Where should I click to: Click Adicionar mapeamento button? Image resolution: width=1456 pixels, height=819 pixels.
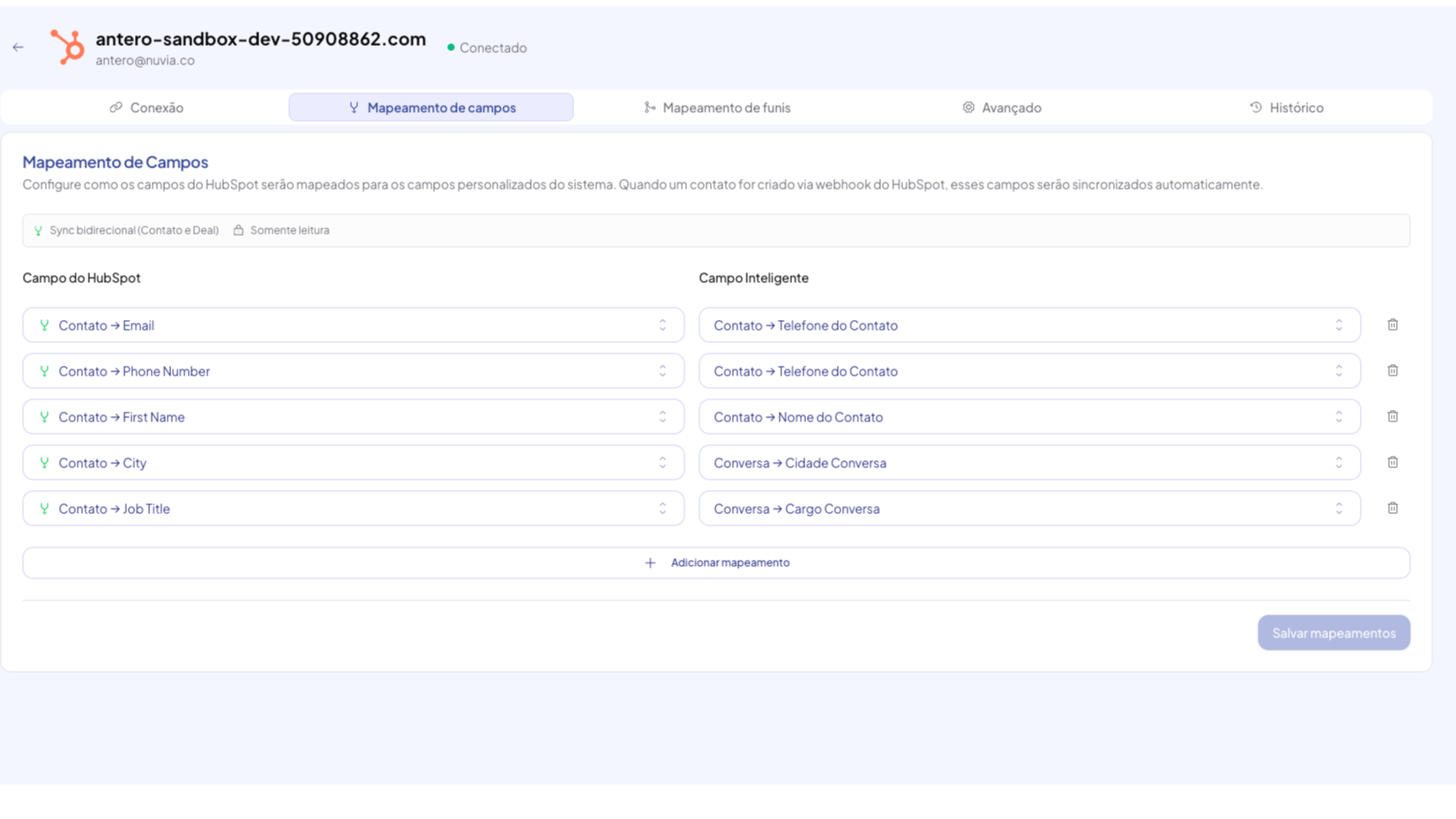pos(716,563)
